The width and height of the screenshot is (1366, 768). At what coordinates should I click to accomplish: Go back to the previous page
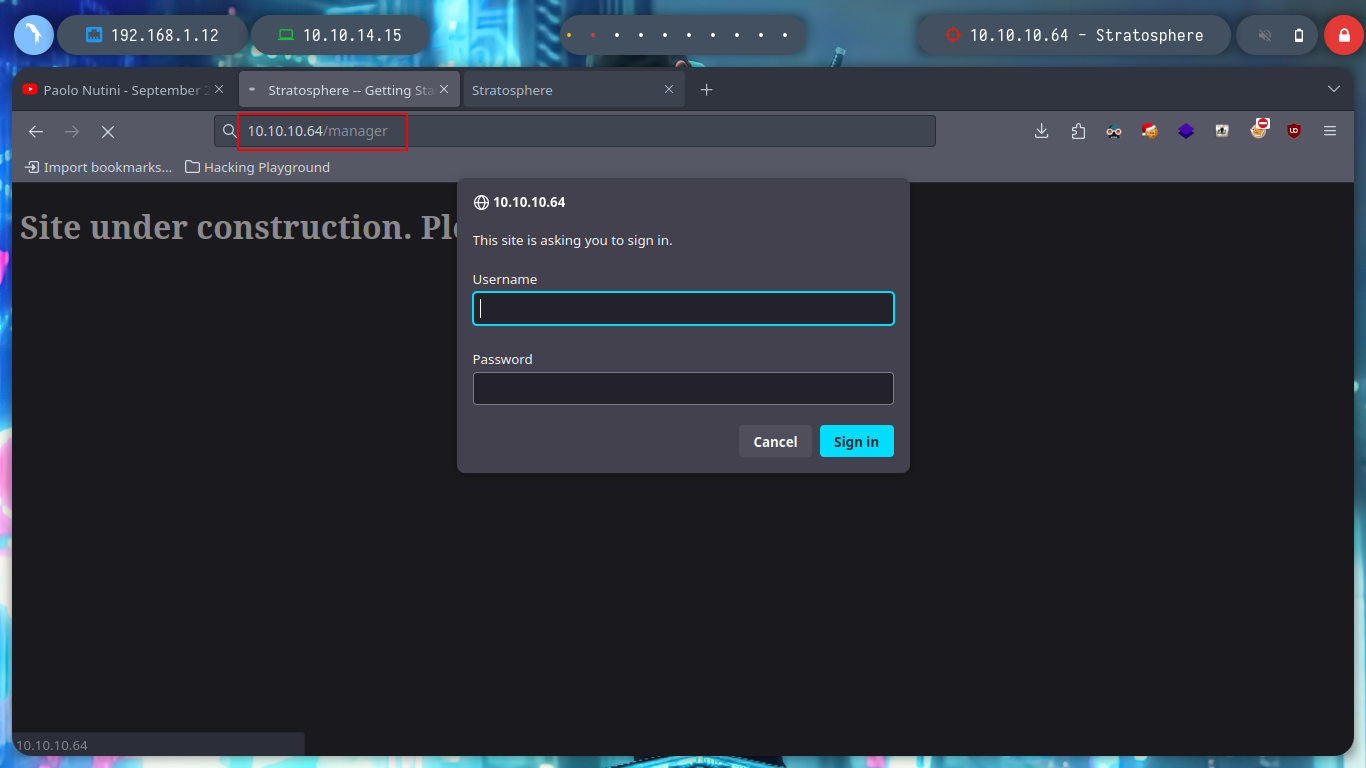point(36,132)
